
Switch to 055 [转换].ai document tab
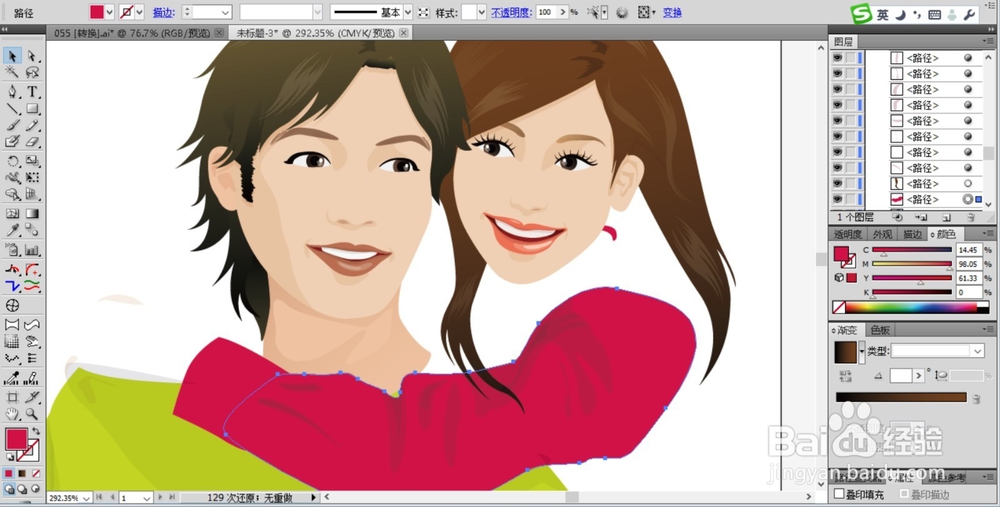coord(133,33)
